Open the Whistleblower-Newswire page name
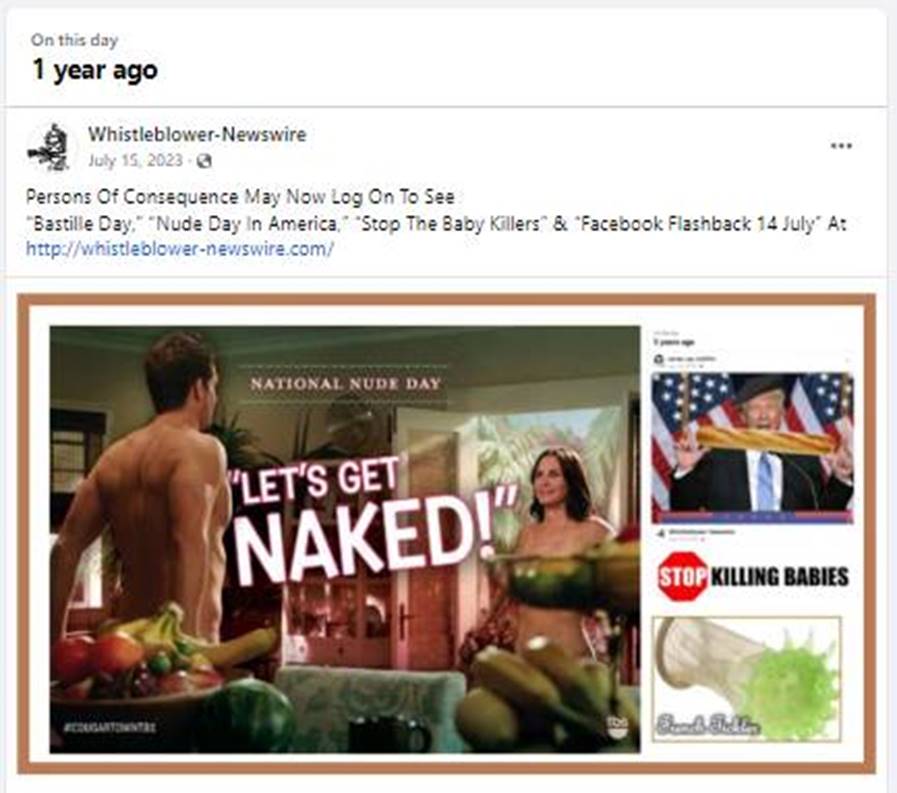This screenshot has height=793, width=897. tap(197, 134)
